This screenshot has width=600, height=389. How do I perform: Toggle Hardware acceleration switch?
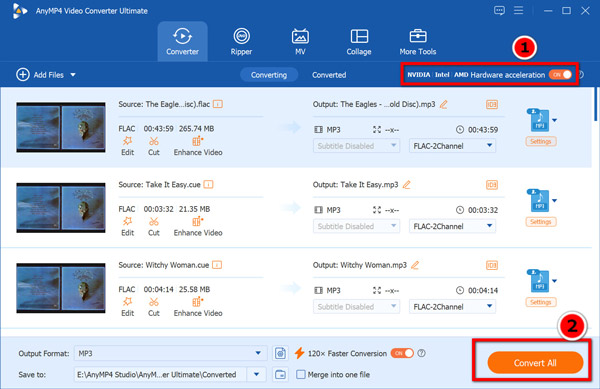coord(560,75)
